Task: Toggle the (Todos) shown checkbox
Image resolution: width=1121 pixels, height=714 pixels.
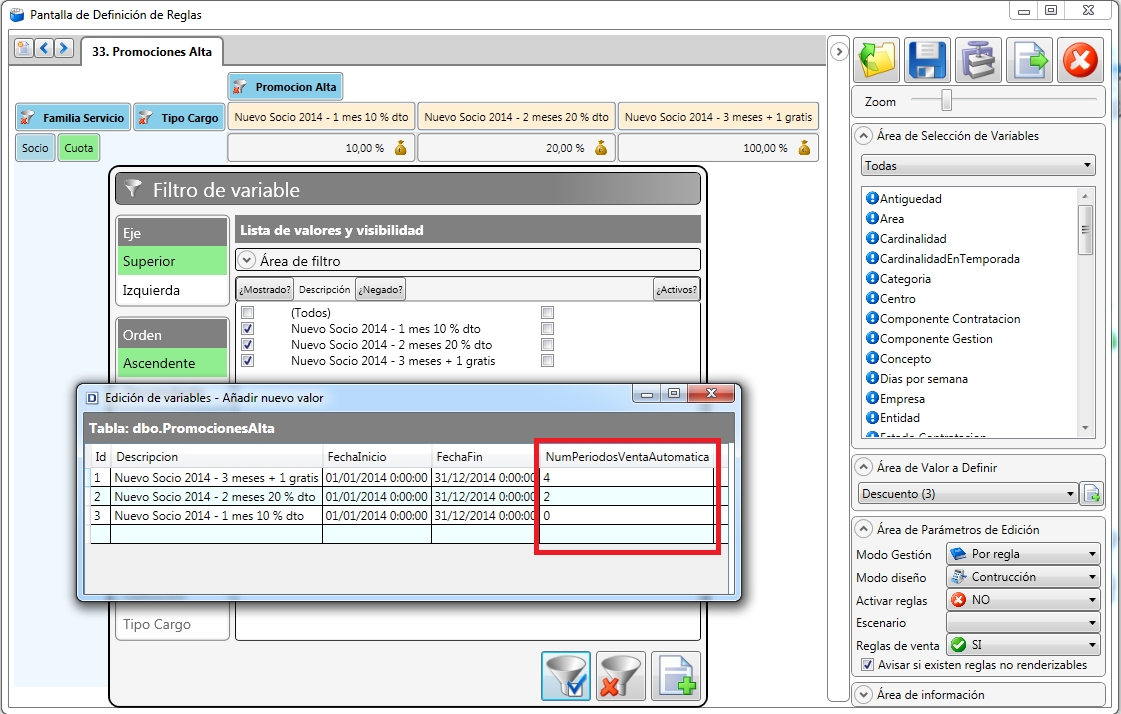Action: pos(247,312)
